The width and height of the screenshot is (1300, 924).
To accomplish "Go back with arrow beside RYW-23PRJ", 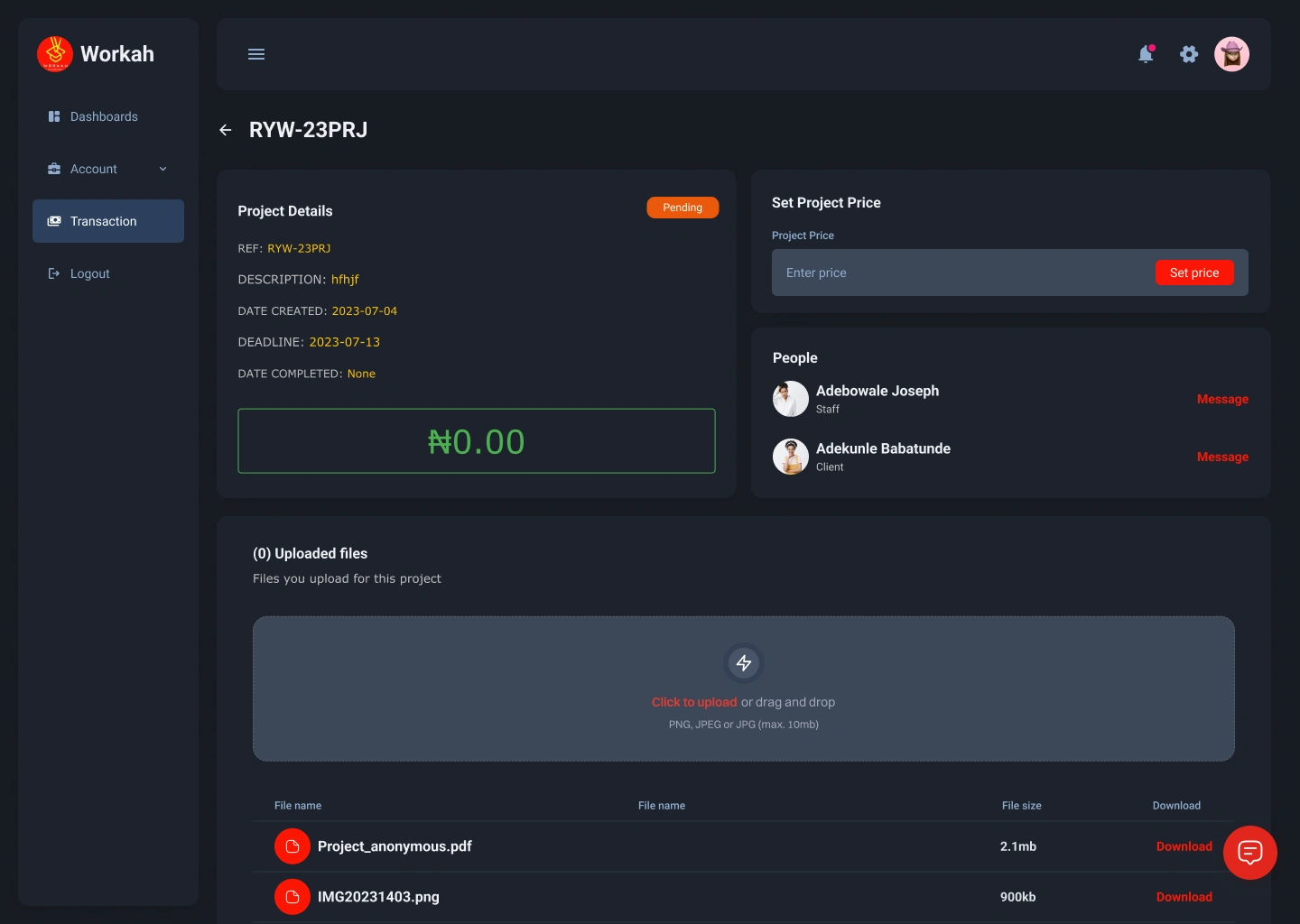I will (226, 130).
